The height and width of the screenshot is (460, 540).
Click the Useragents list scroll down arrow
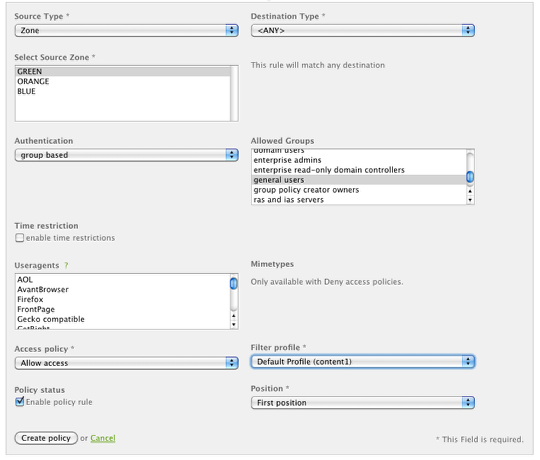pos(234,324)
